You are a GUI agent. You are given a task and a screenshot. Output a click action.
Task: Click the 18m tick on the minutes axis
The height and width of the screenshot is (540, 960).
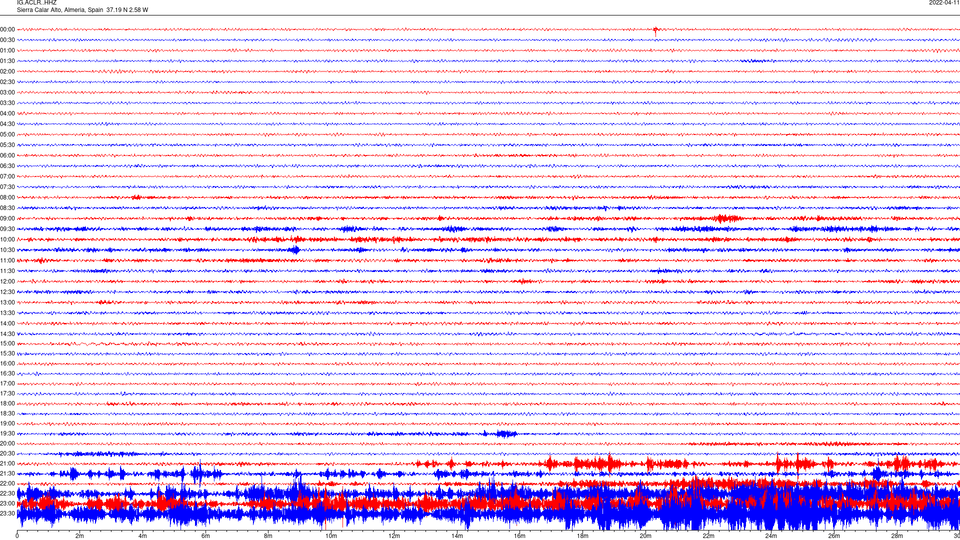(x=582, y=536)
